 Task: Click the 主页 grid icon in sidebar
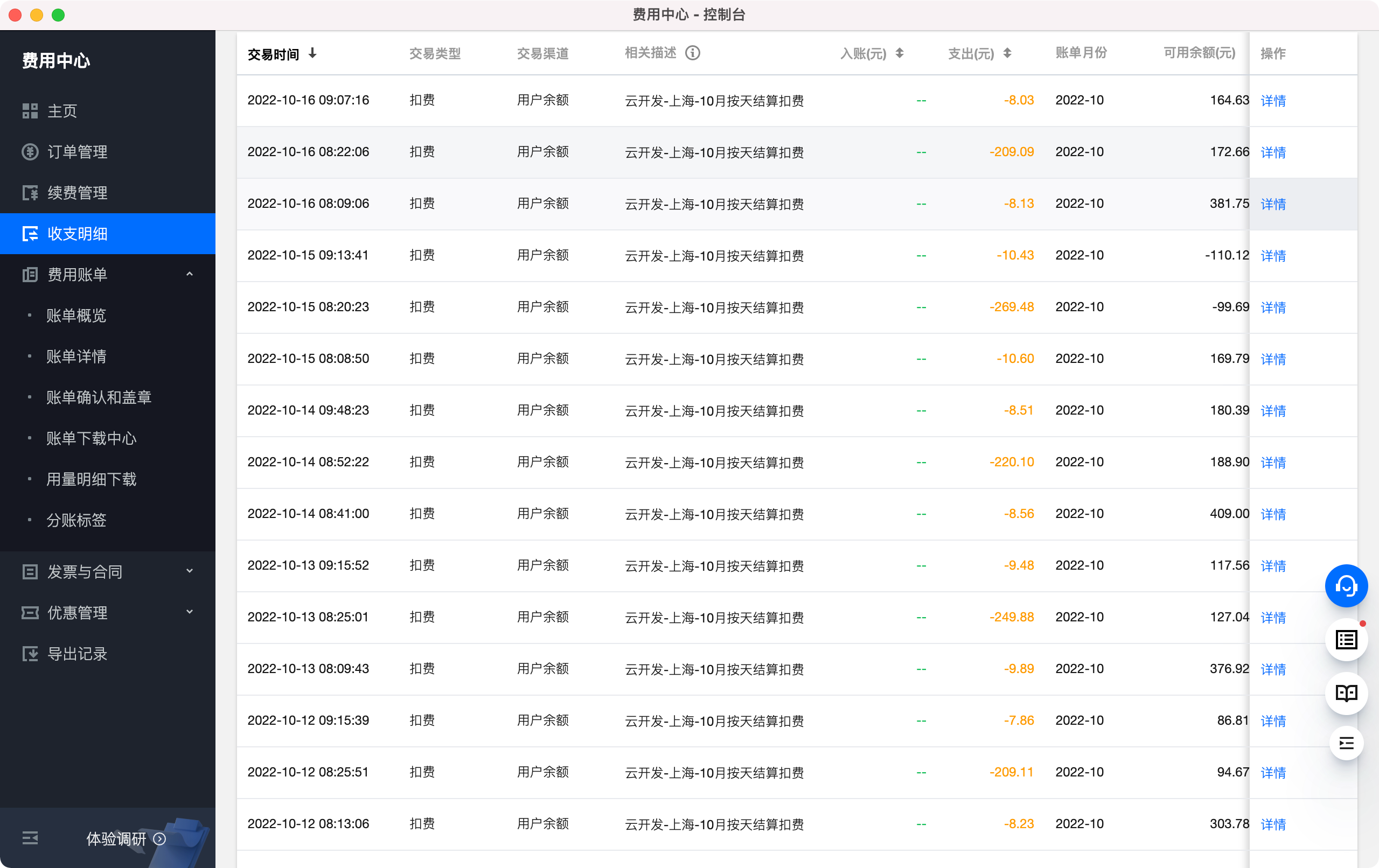[x=30, y=111]
